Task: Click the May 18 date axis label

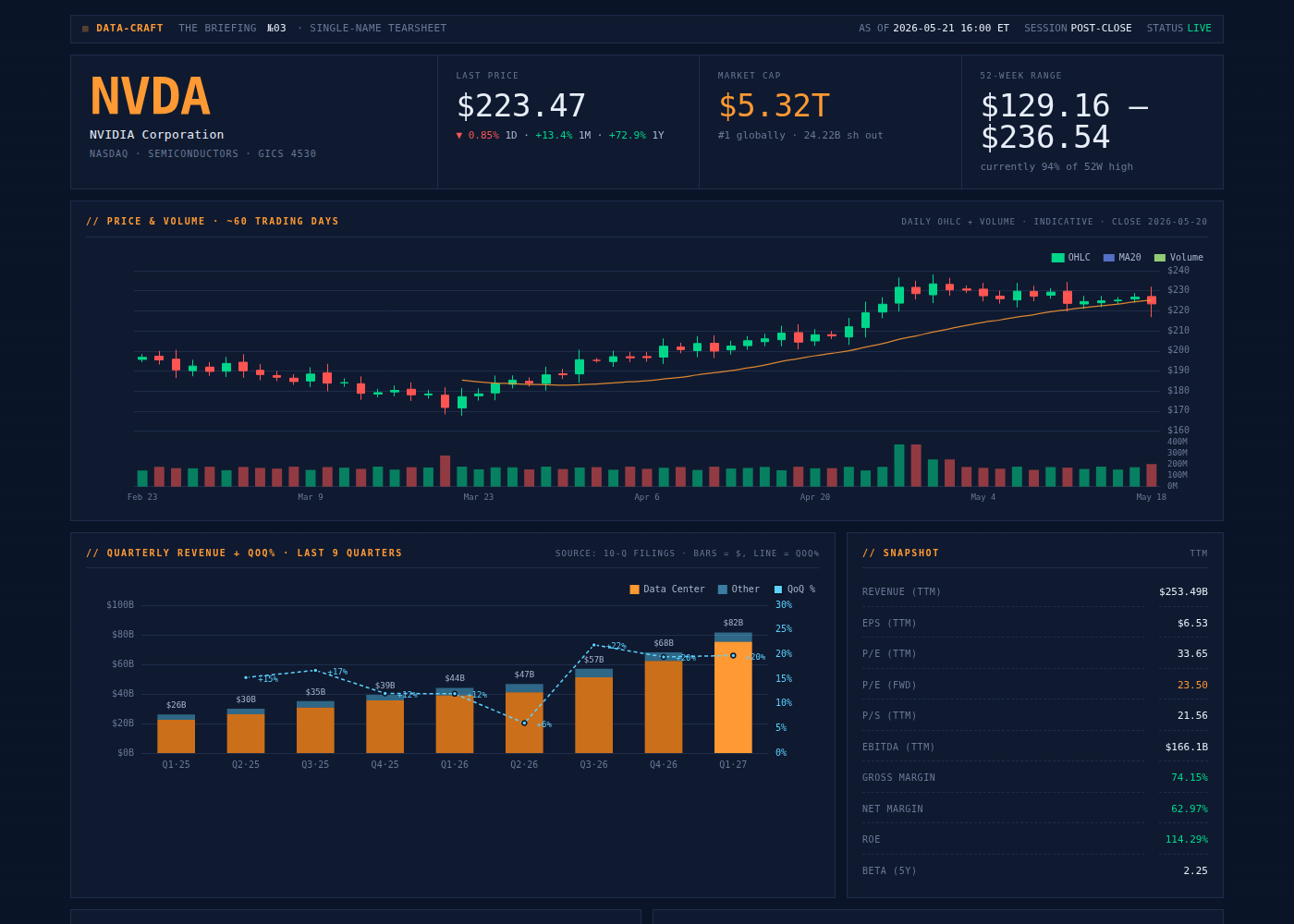Action: point(1152,497)
